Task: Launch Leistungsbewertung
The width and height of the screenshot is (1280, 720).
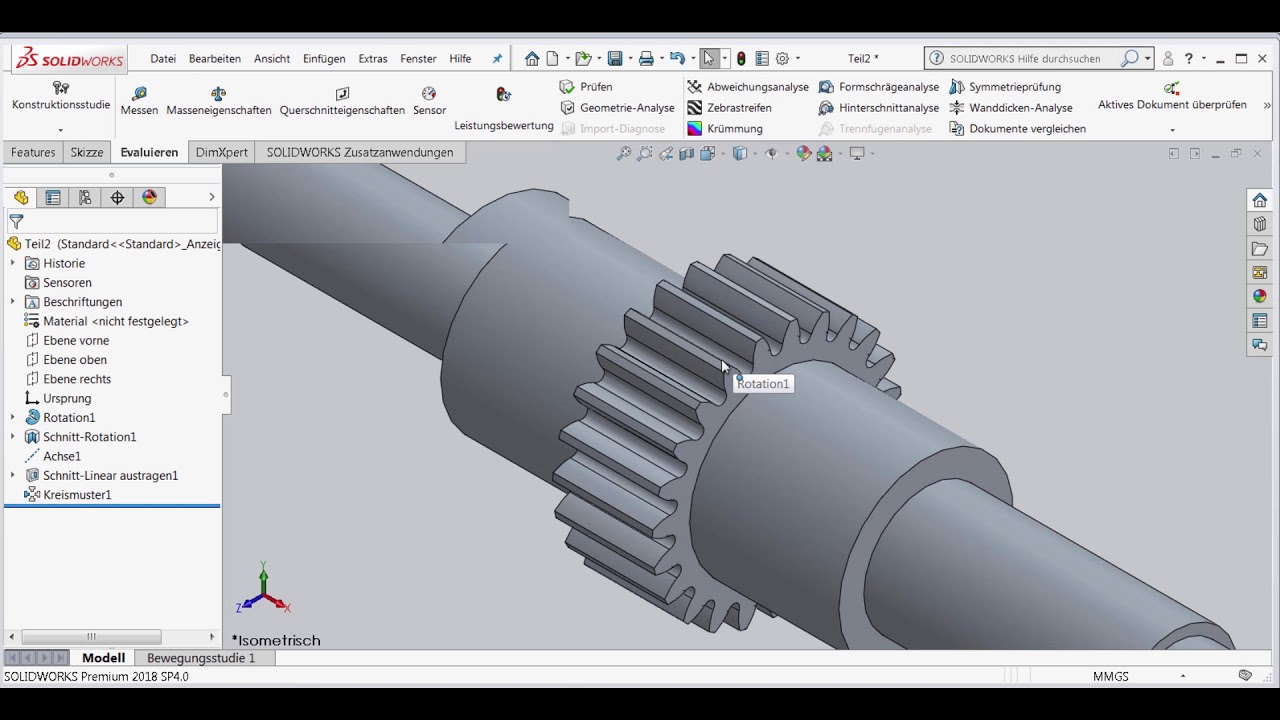Action: 504,109
